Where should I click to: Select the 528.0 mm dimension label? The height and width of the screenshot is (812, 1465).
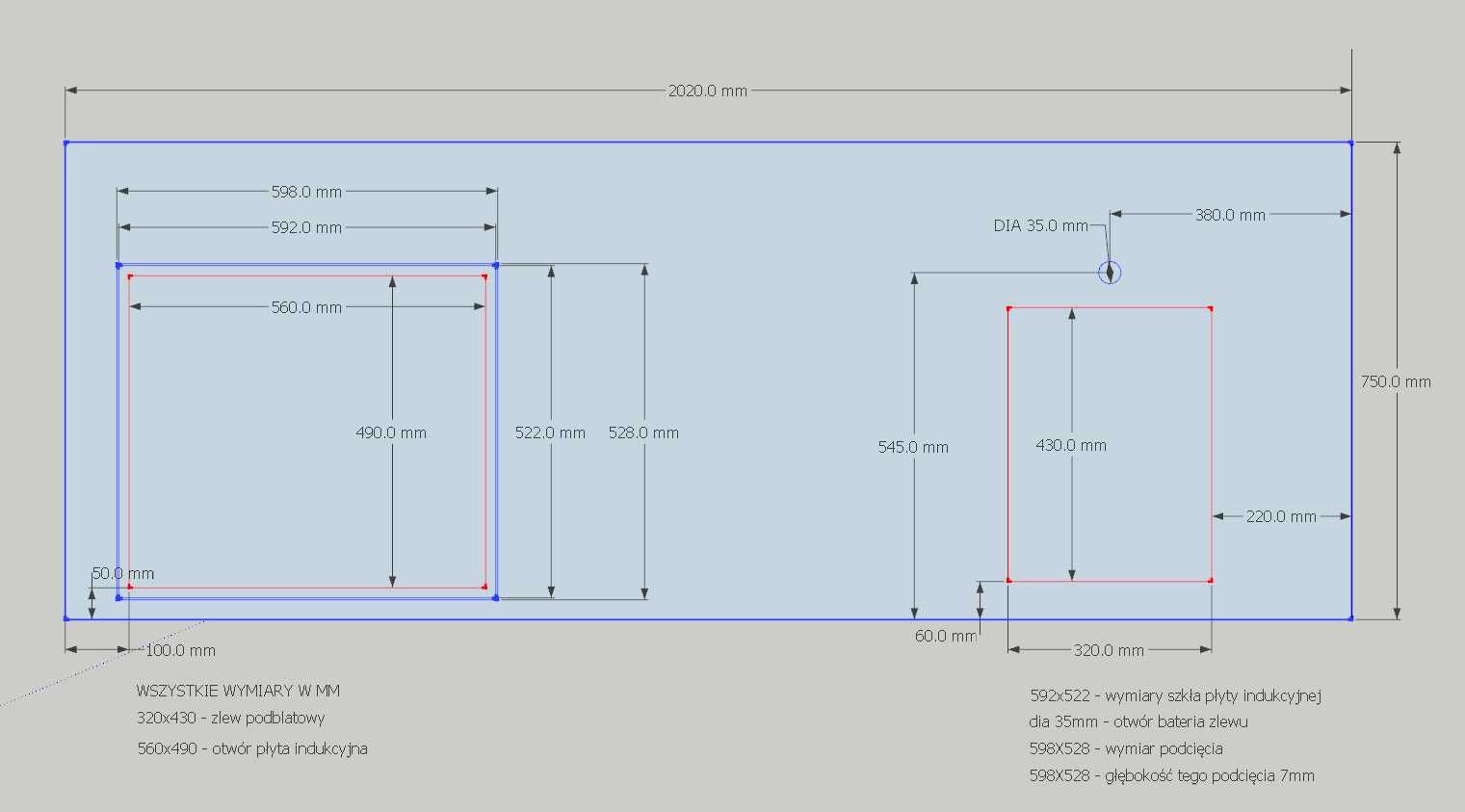tap(643, 432)
